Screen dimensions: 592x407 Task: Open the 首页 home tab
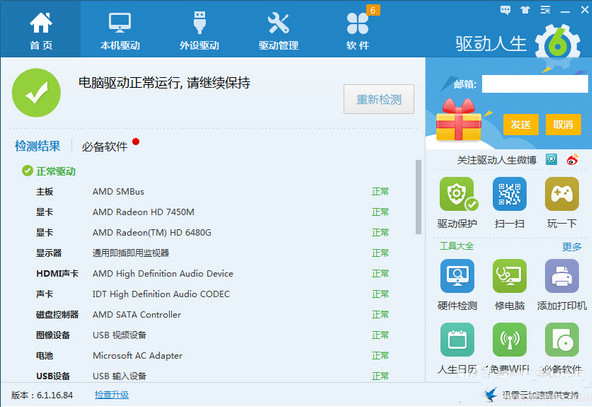click(41, 29)
